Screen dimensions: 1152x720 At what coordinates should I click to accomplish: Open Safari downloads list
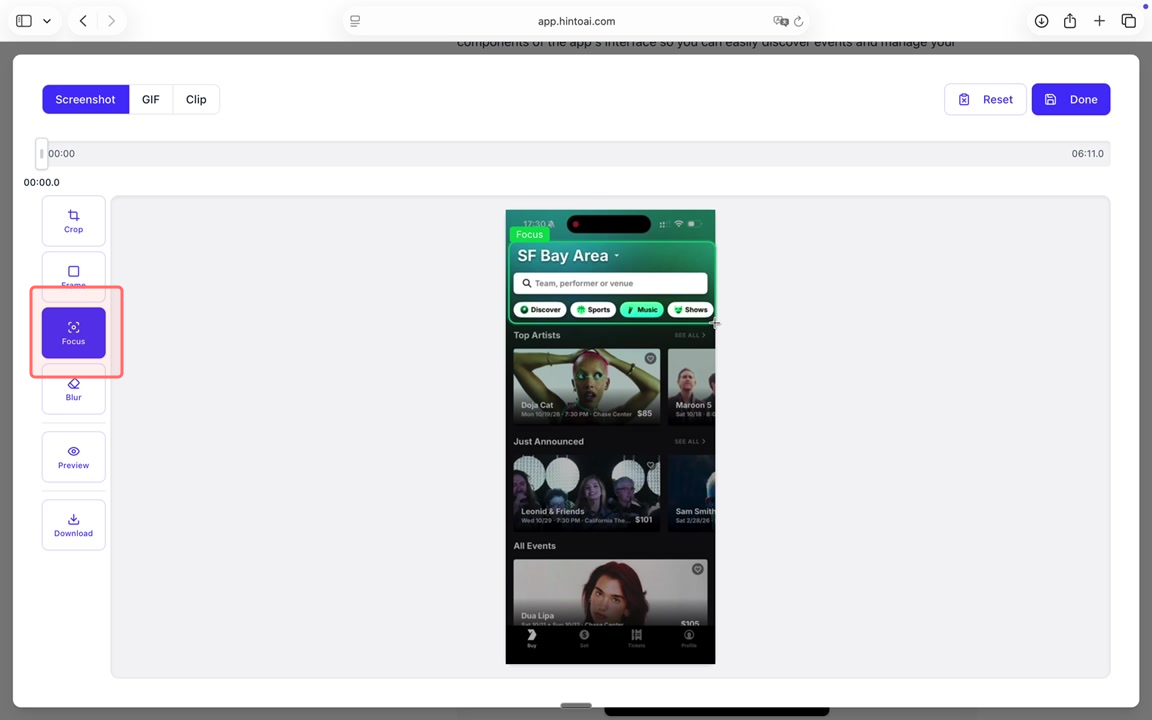pyautogui.click(x=1041, y=21)
